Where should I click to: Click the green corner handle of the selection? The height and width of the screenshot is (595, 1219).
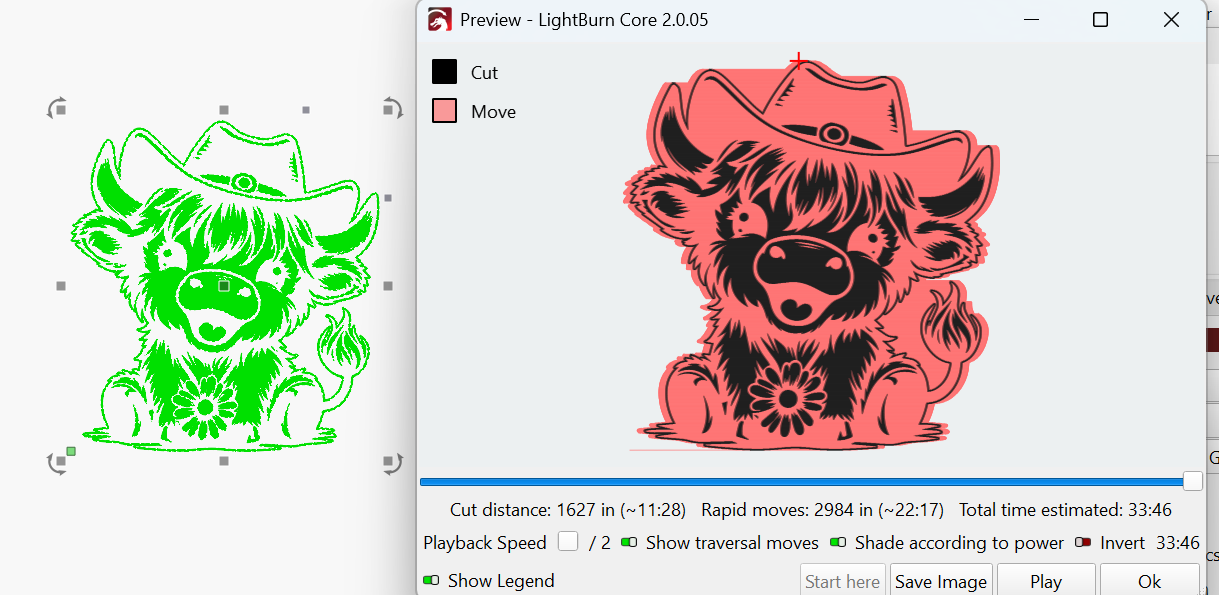71,452
